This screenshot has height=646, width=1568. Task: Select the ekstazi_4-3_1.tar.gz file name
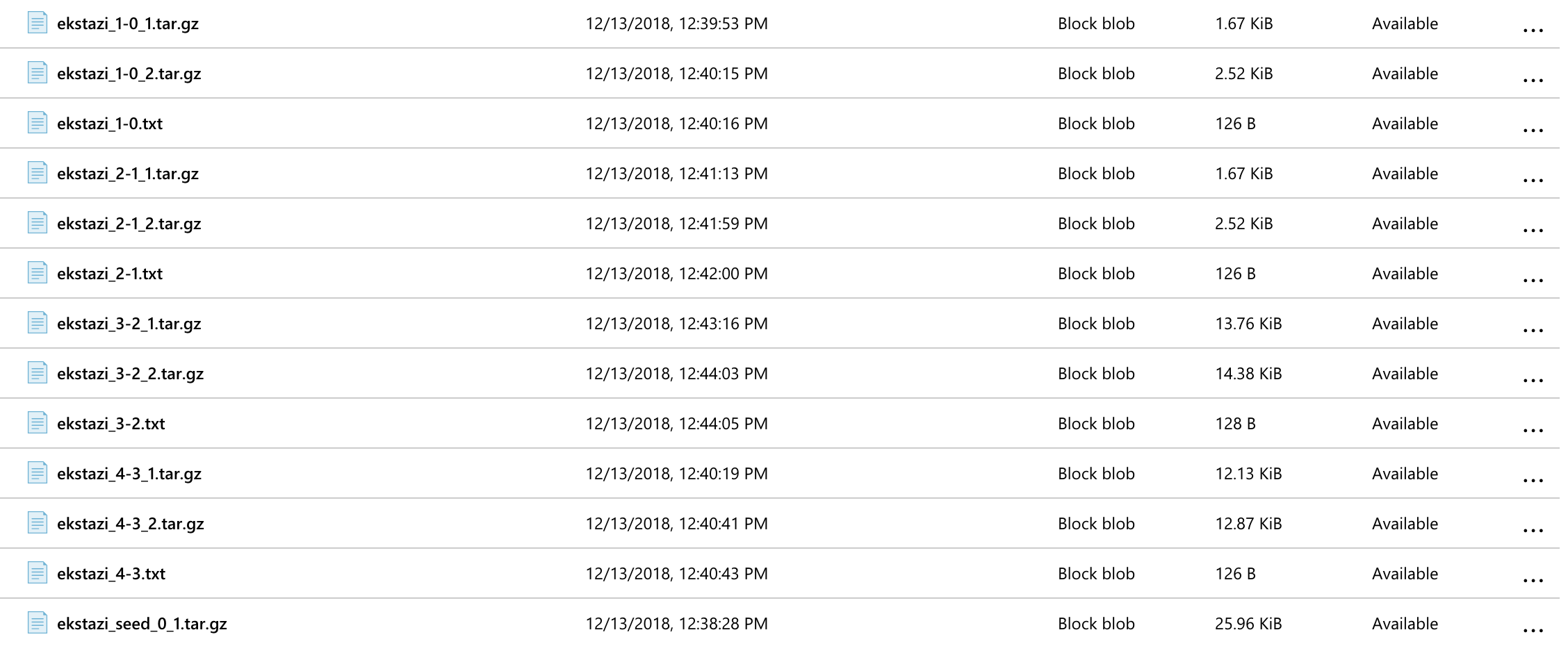[129, 474]
